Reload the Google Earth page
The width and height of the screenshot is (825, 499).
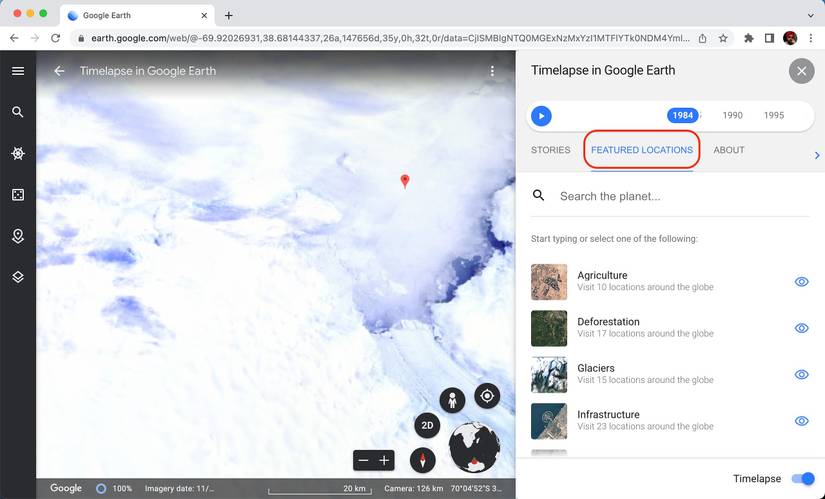[55, 38]
